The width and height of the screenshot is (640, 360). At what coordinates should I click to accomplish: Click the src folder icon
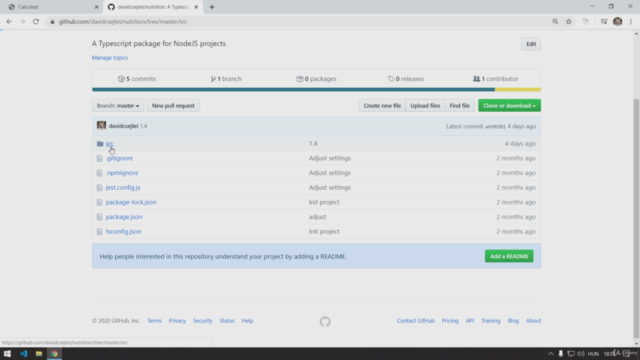[100, 144]
